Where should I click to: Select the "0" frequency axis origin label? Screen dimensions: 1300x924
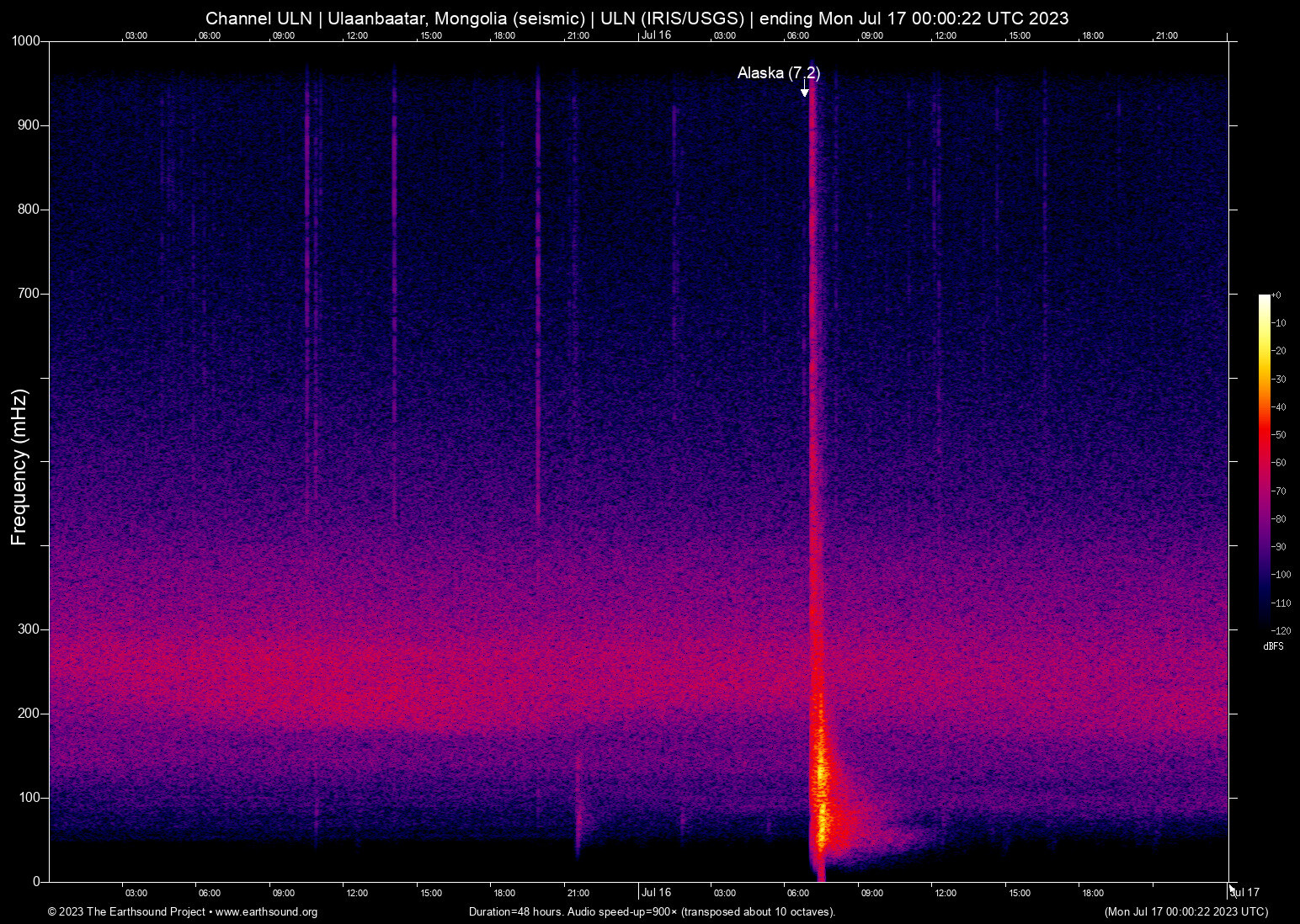coord(36,882)
